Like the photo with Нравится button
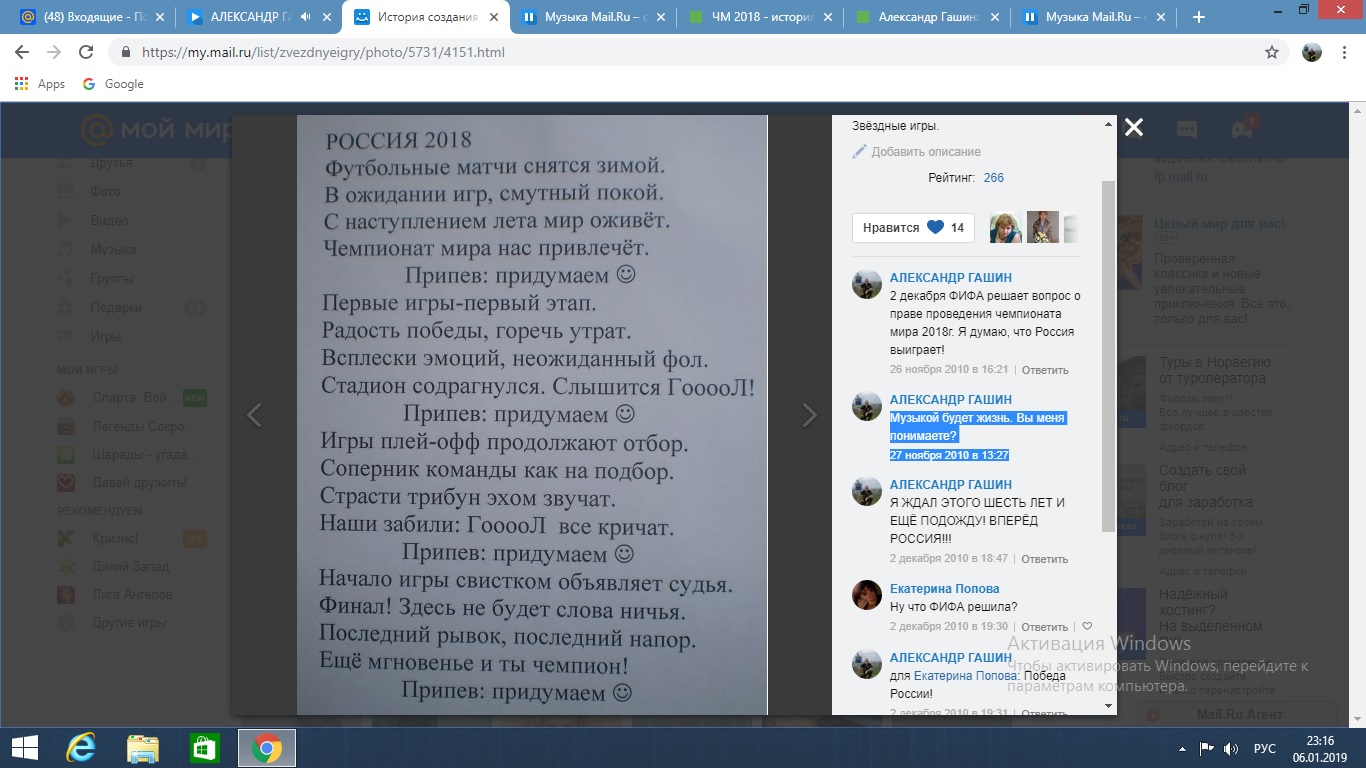Viewport: 1366px width, 768px height. point(914,228)
